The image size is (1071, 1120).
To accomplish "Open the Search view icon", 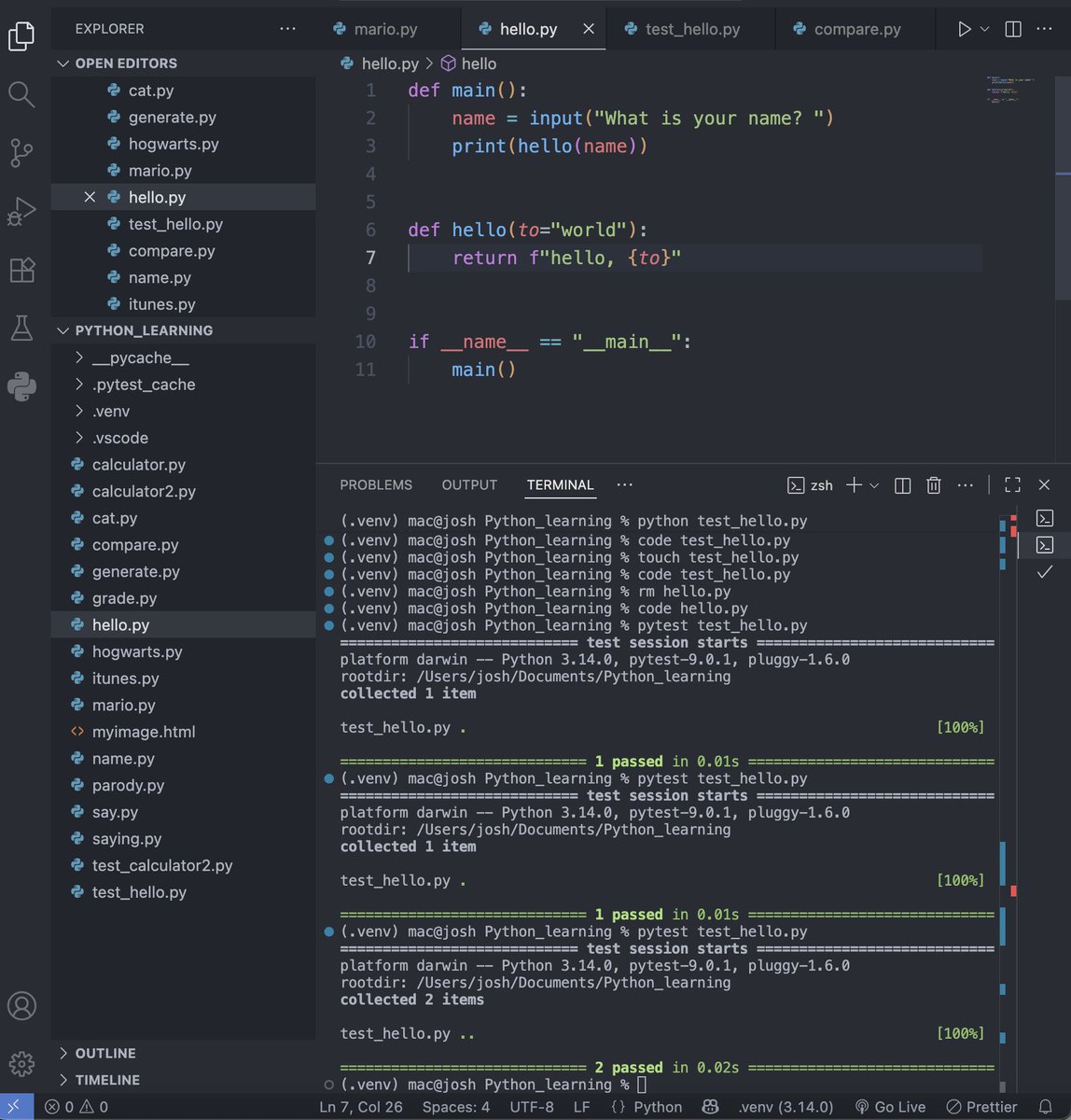I will coord(21,93).
